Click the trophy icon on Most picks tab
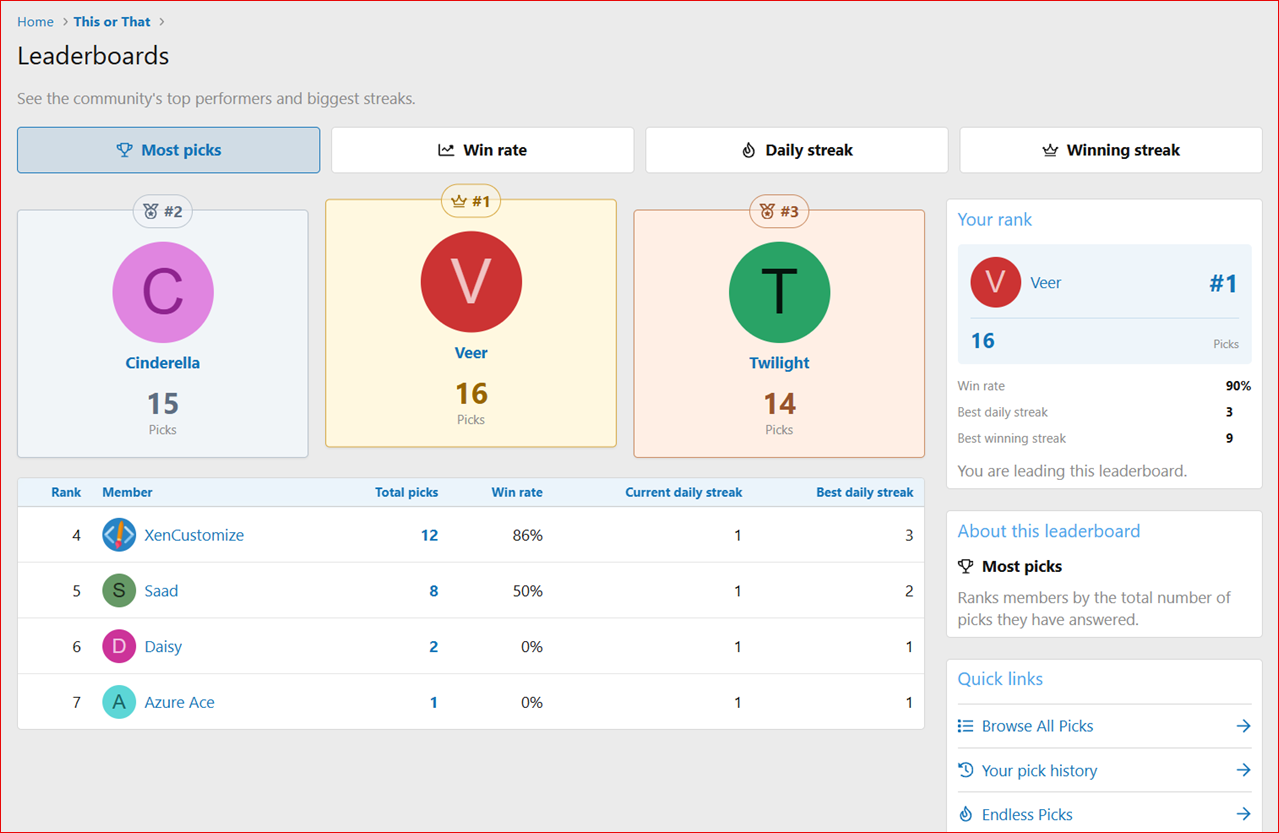 (x=124, y=150)
